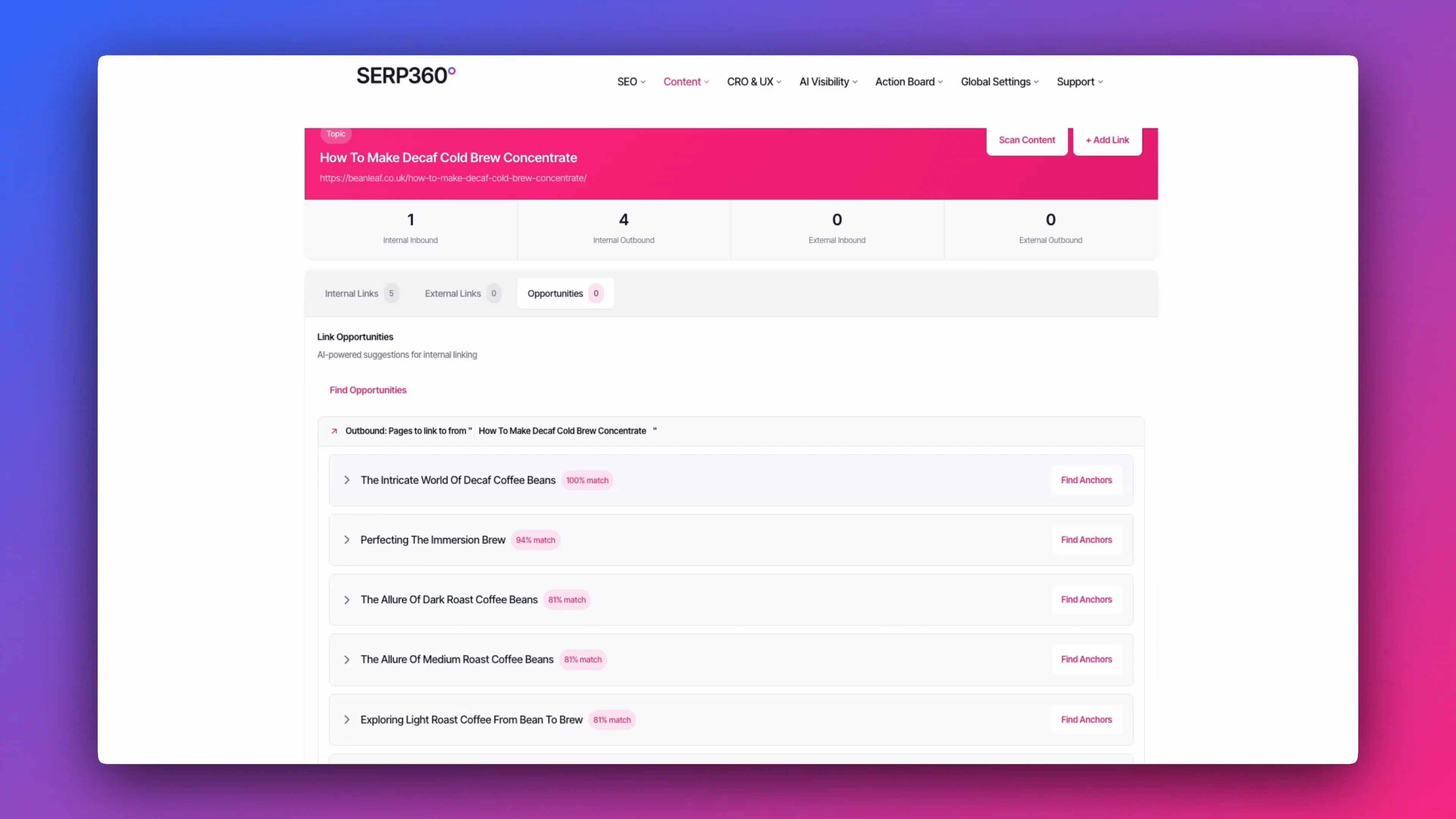The height and width of the screenshot is (819, 1456).
Task: Click the + Add Link button
Action: 1107,140
